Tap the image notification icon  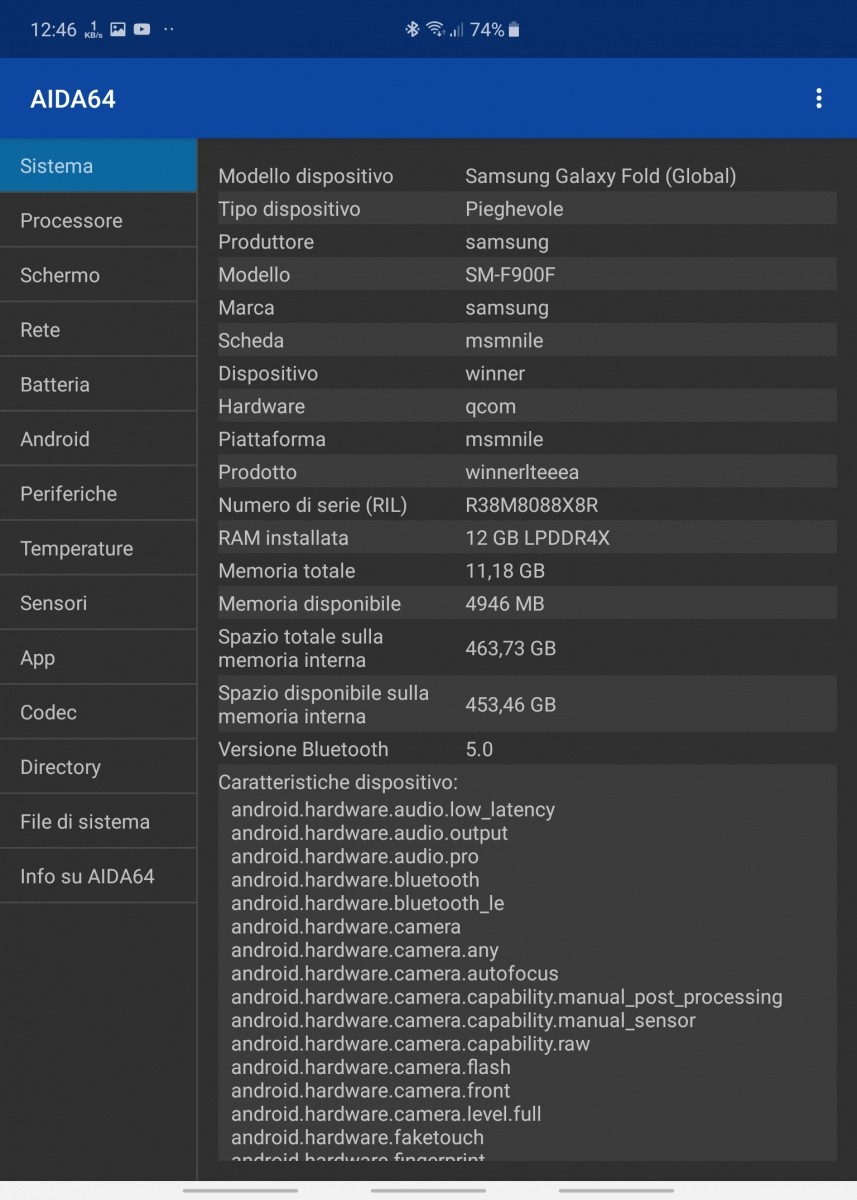tap(118, 30)
